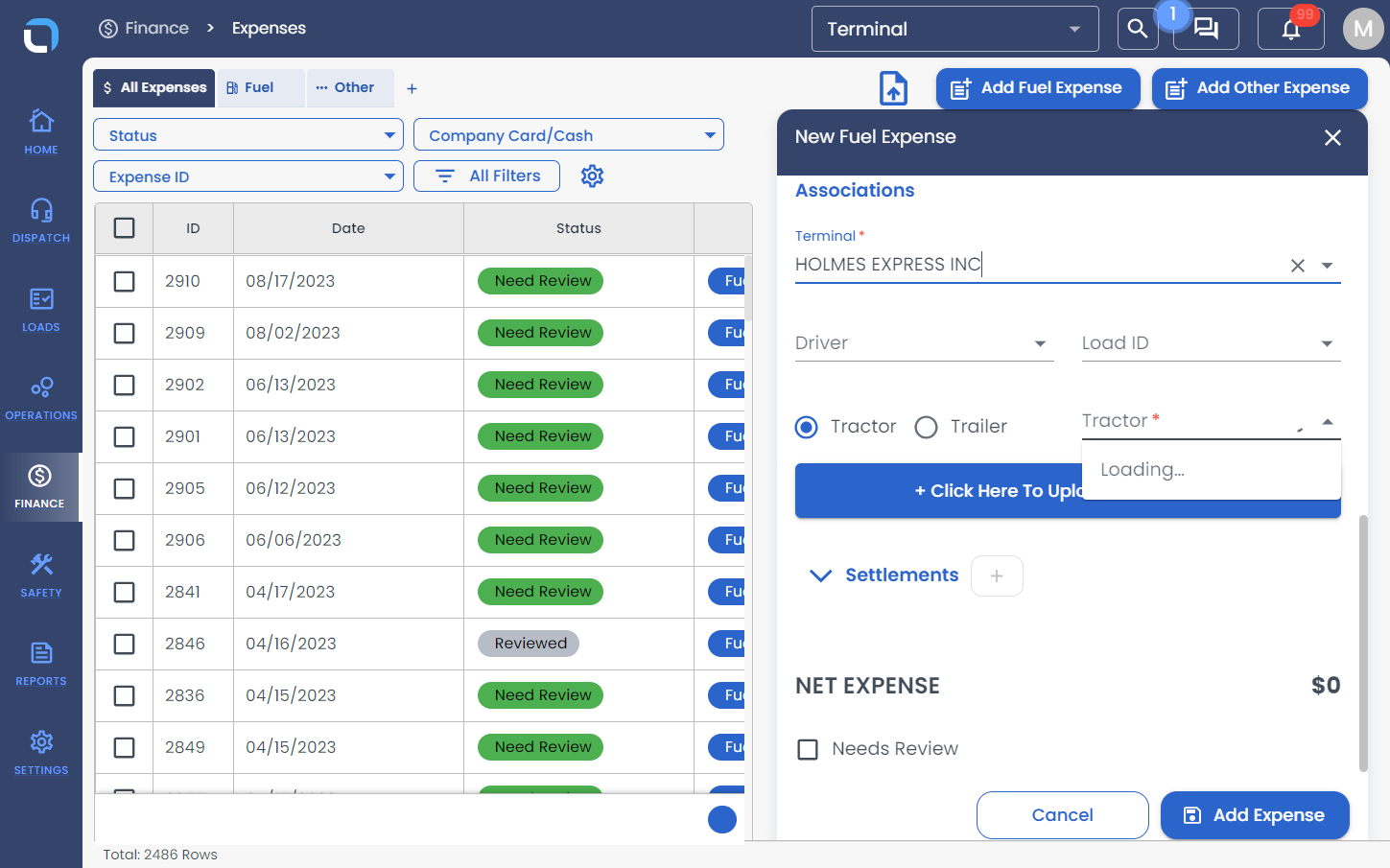Select the checkbox for expense 2846

tap(125, 644)
